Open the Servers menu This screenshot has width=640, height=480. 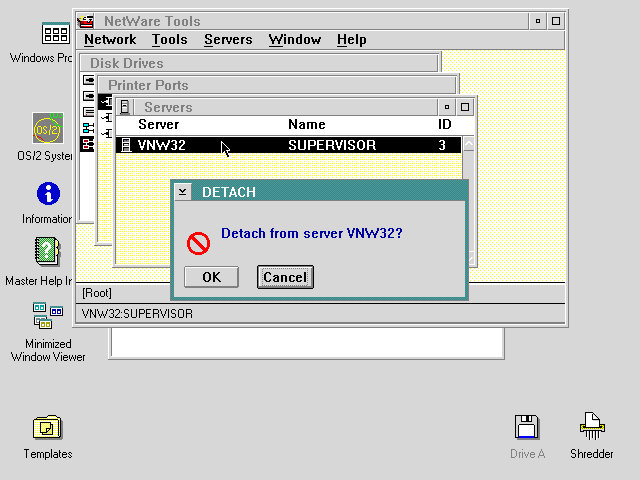click(228, 40)
